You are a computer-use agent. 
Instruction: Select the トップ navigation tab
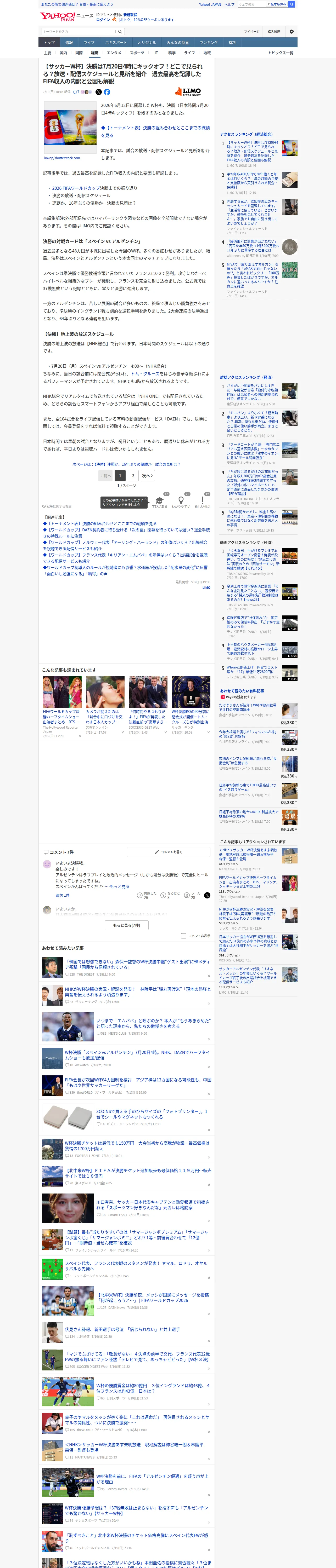49,43
